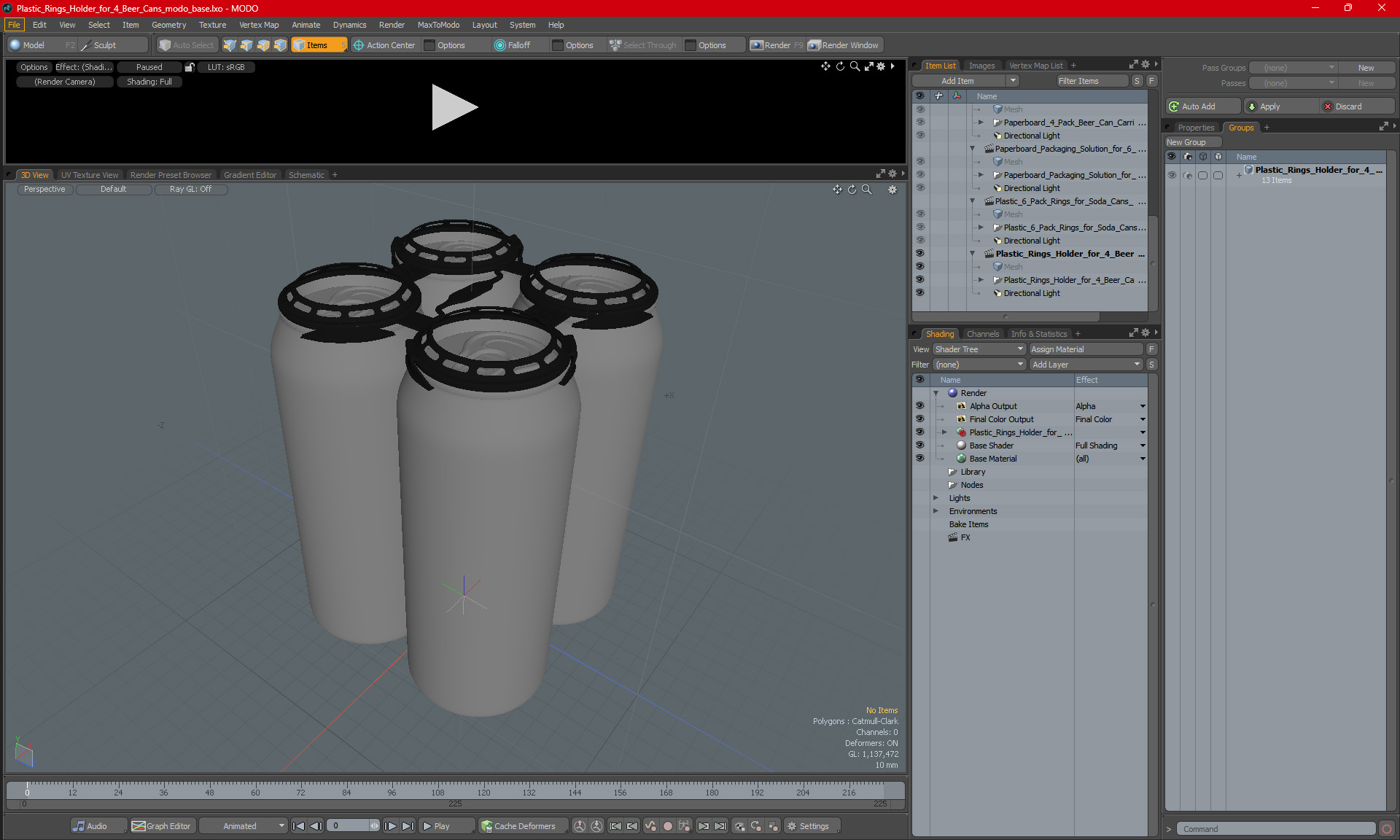Open 3D viewport settings gear
The height and width of the screenshot is (840, 1400).
click(892, 190)
